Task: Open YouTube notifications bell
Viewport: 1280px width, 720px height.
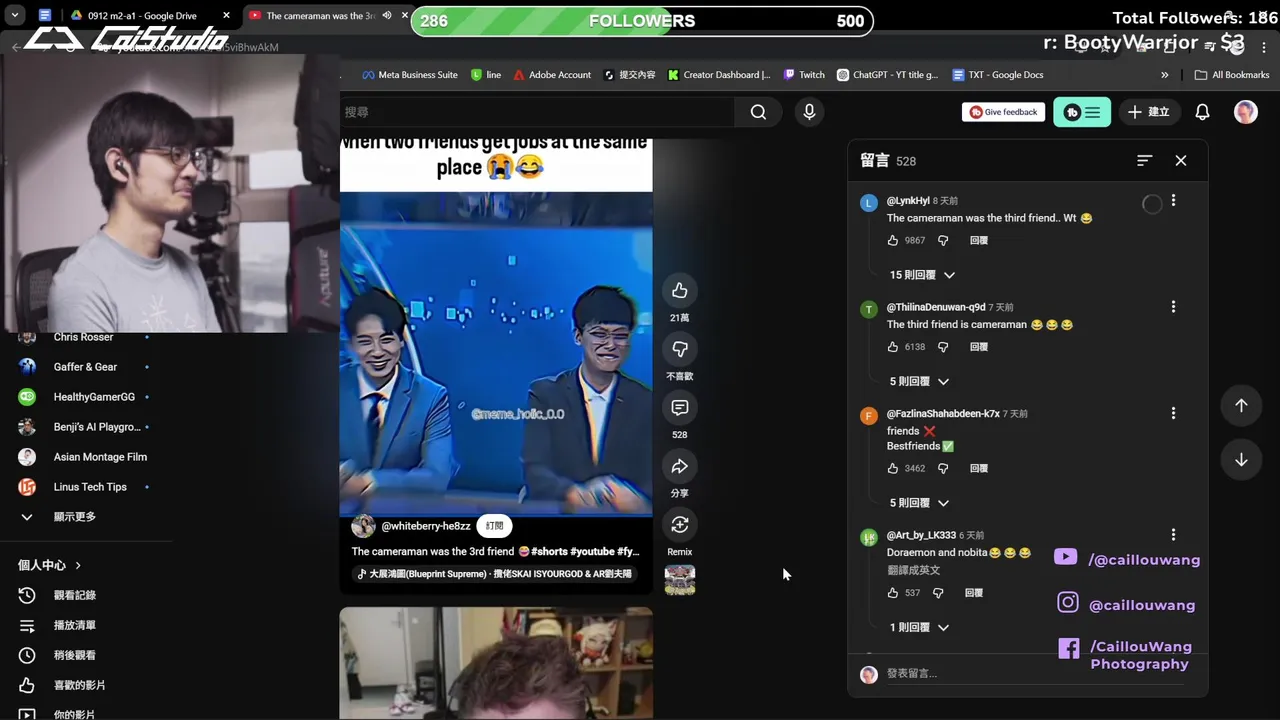Action: [x=1203, y=112]
